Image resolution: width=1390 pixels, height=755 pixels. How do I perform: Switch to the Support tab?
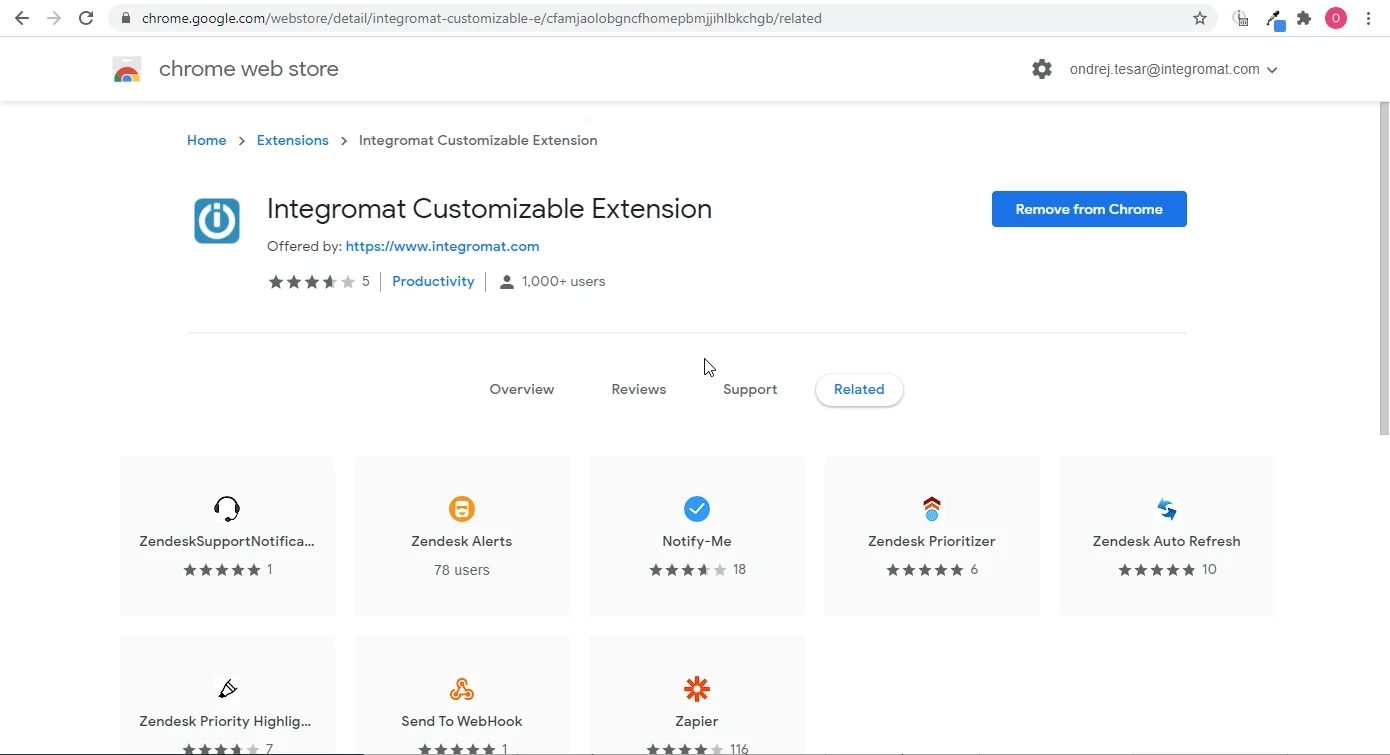[x=750, y=390]
